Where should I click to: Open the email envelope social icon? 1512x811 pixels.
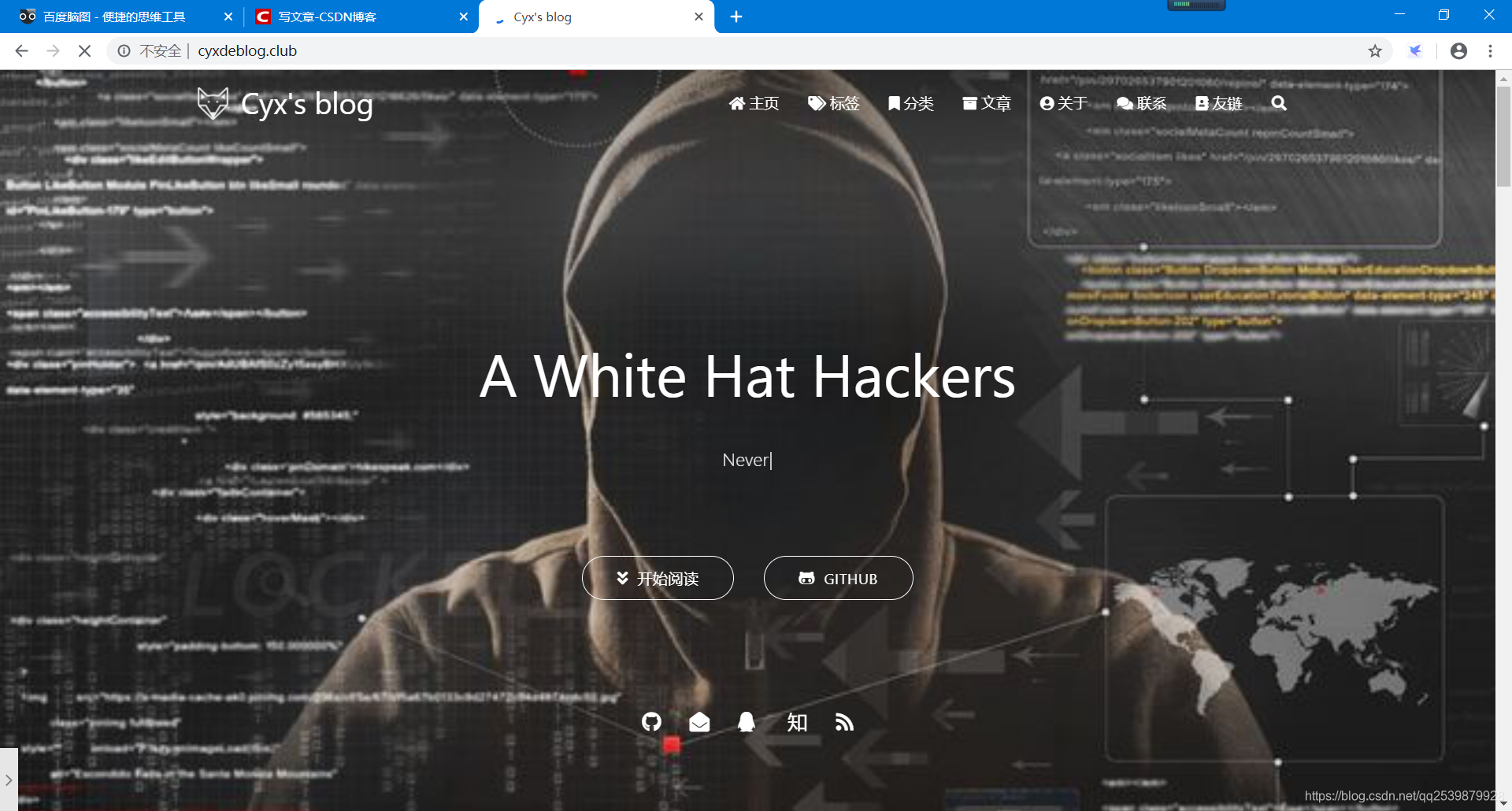(x=699, y=722)
